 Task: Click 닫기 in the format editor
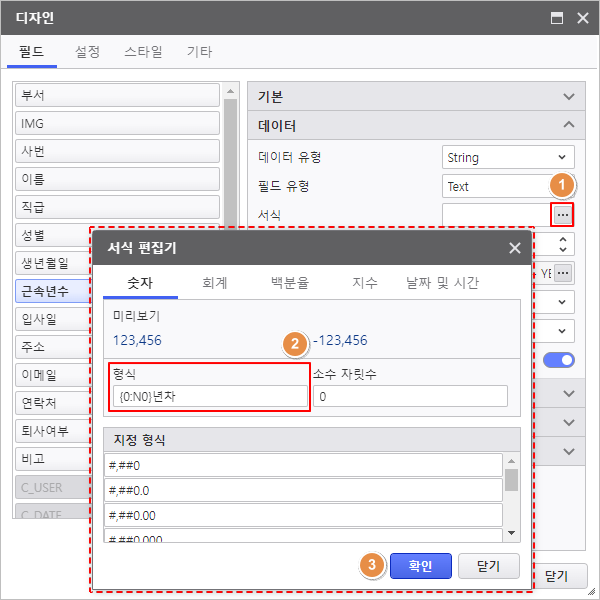click(x=488, y=566)
